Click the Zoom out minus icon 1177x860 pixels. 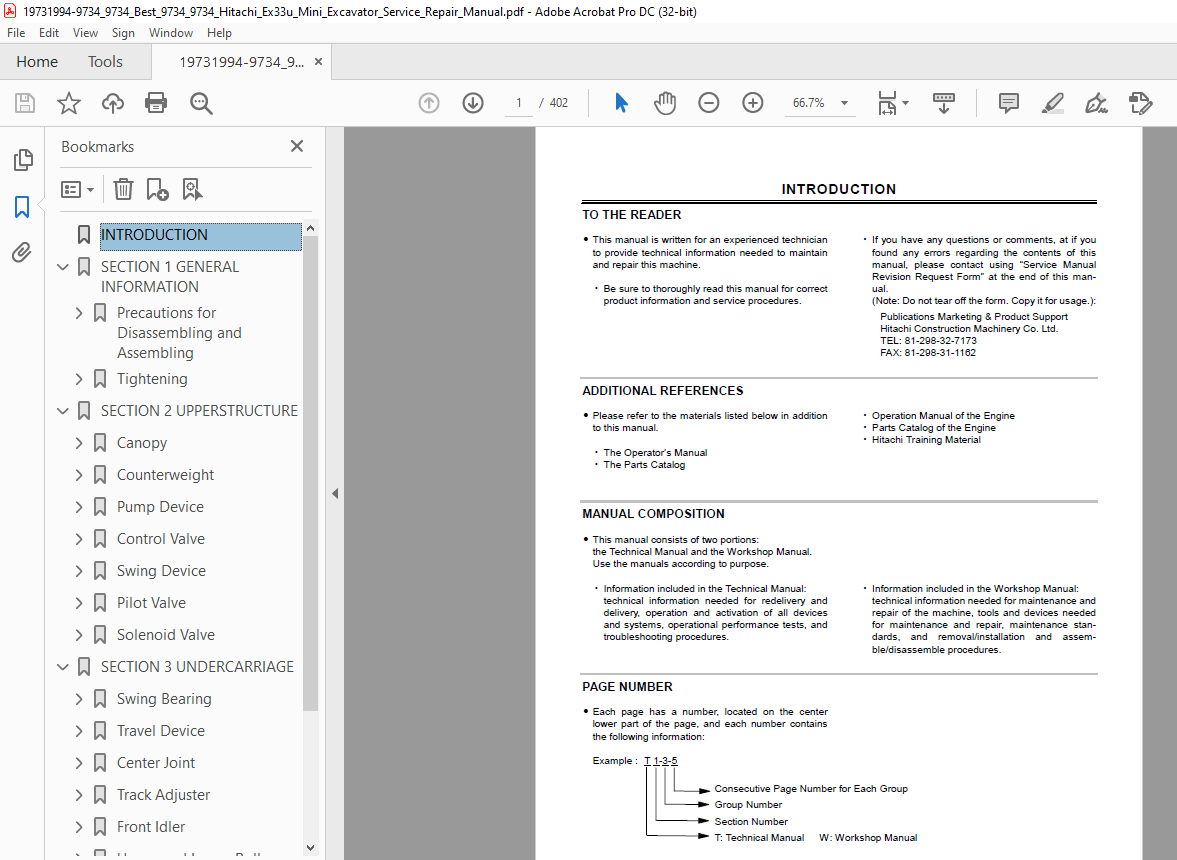click(x=709, y=103)
